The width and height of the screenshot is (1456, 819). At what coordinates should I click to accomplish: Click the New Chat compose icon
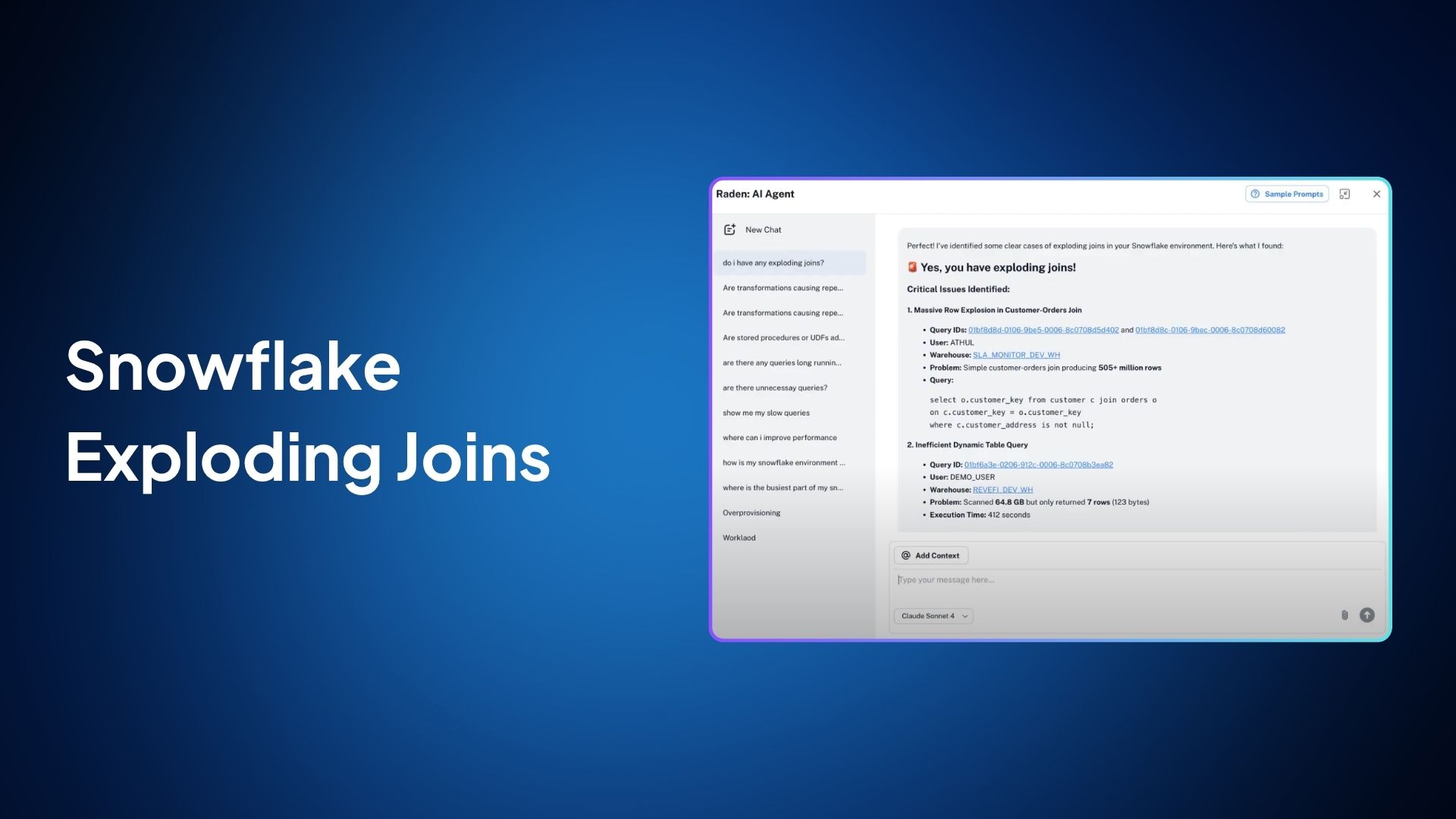[x=730, y=230]
